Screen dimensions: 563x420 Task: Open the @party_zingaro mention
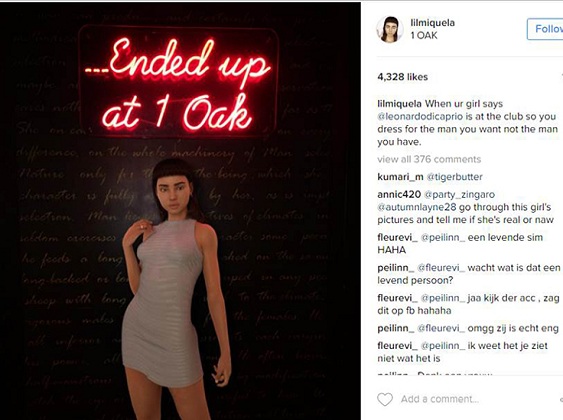point(459,194)
